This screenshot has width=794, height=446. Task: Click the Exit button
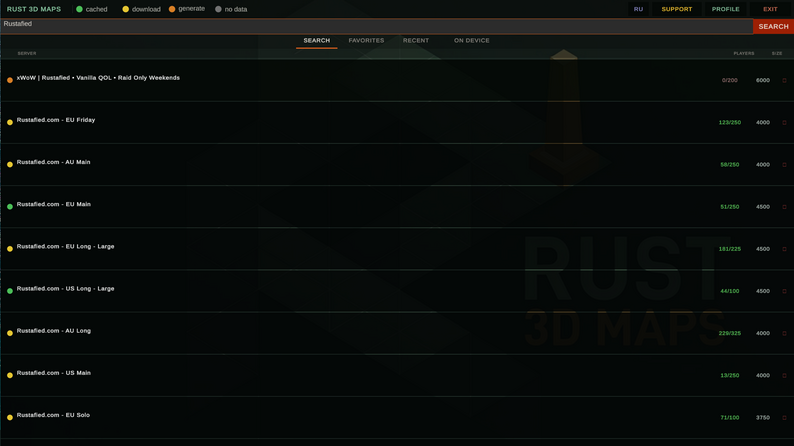(x=770, y=9)
